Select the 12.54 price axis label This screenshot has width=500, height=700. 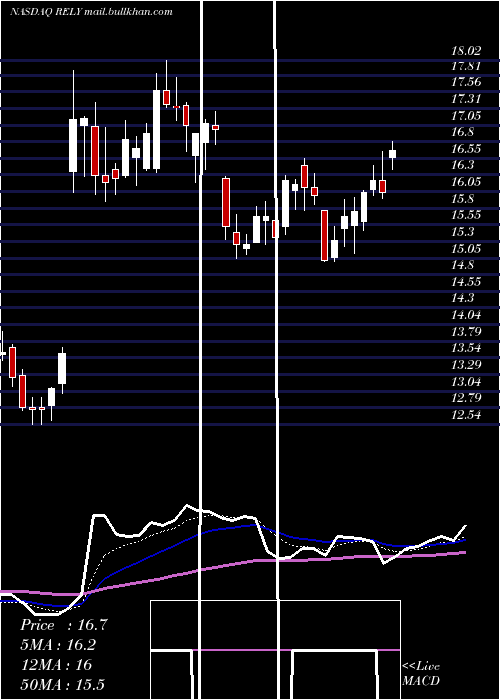[466, 415]
